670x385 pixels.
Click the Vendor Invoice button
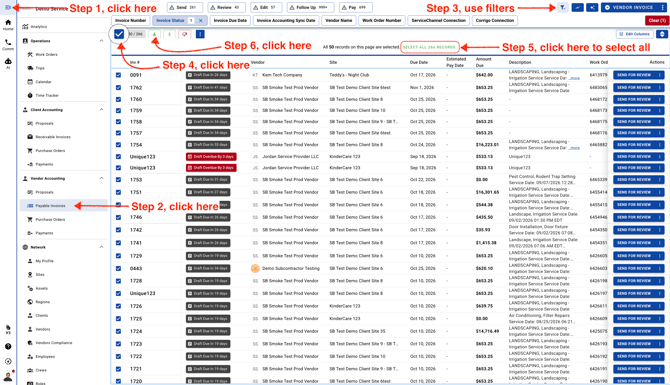pyautogui.click(x=629, y=7)
